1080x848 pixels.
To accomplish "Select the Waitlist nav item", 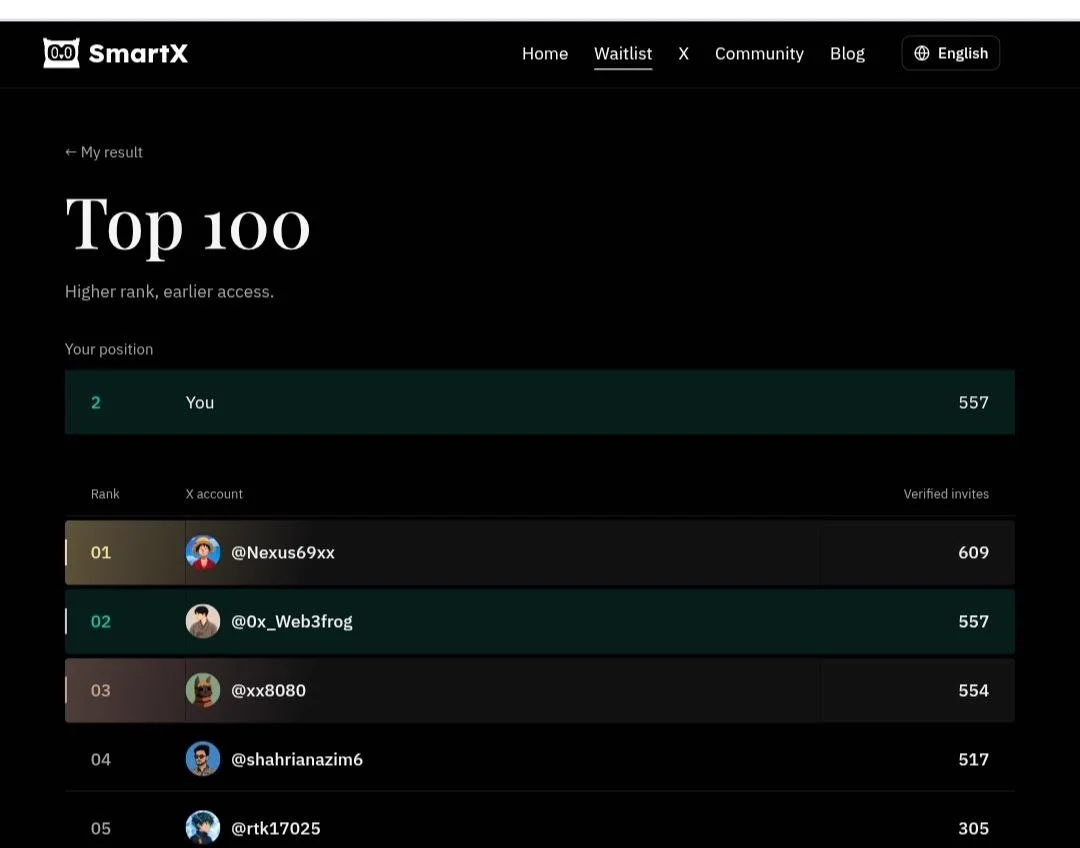I will point(623,54).
